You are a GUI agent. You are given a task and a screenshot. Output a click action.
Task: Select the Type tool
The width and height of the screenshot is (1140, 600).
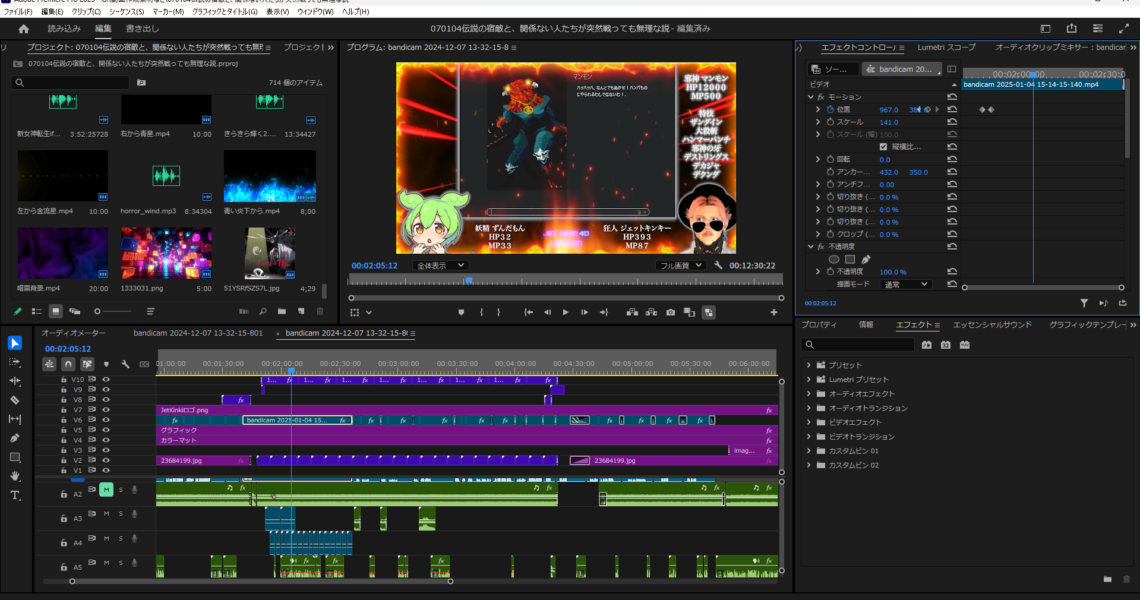point(15,495)
